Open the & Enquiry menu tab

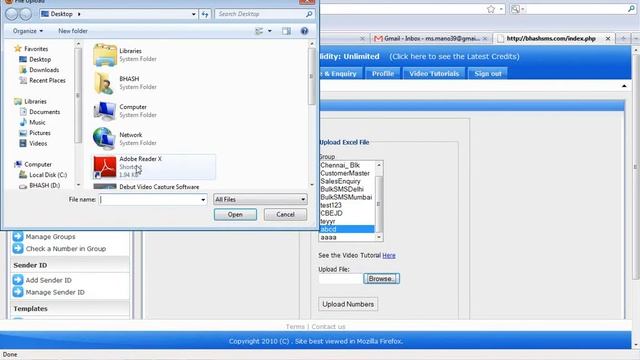click(340, 73)
